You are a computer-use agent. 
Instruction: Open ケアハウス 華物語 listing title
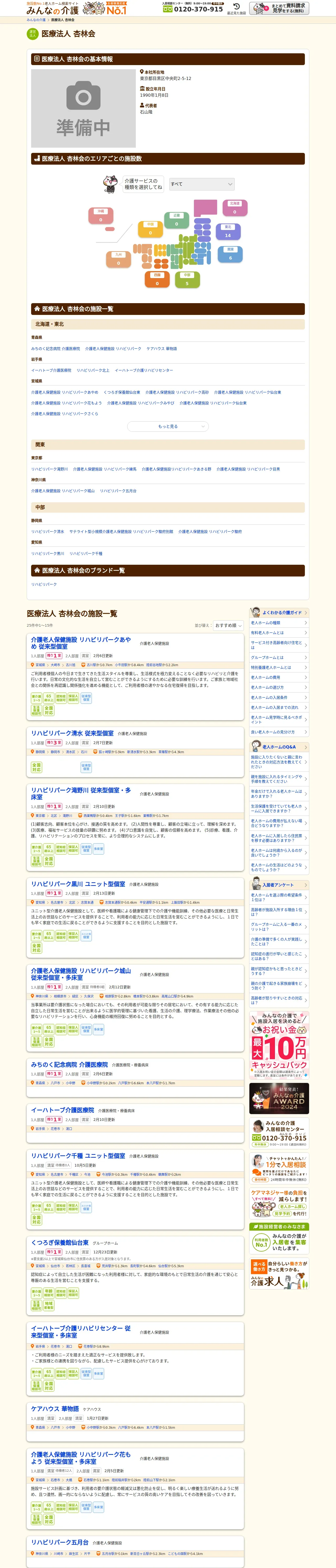55,1409
